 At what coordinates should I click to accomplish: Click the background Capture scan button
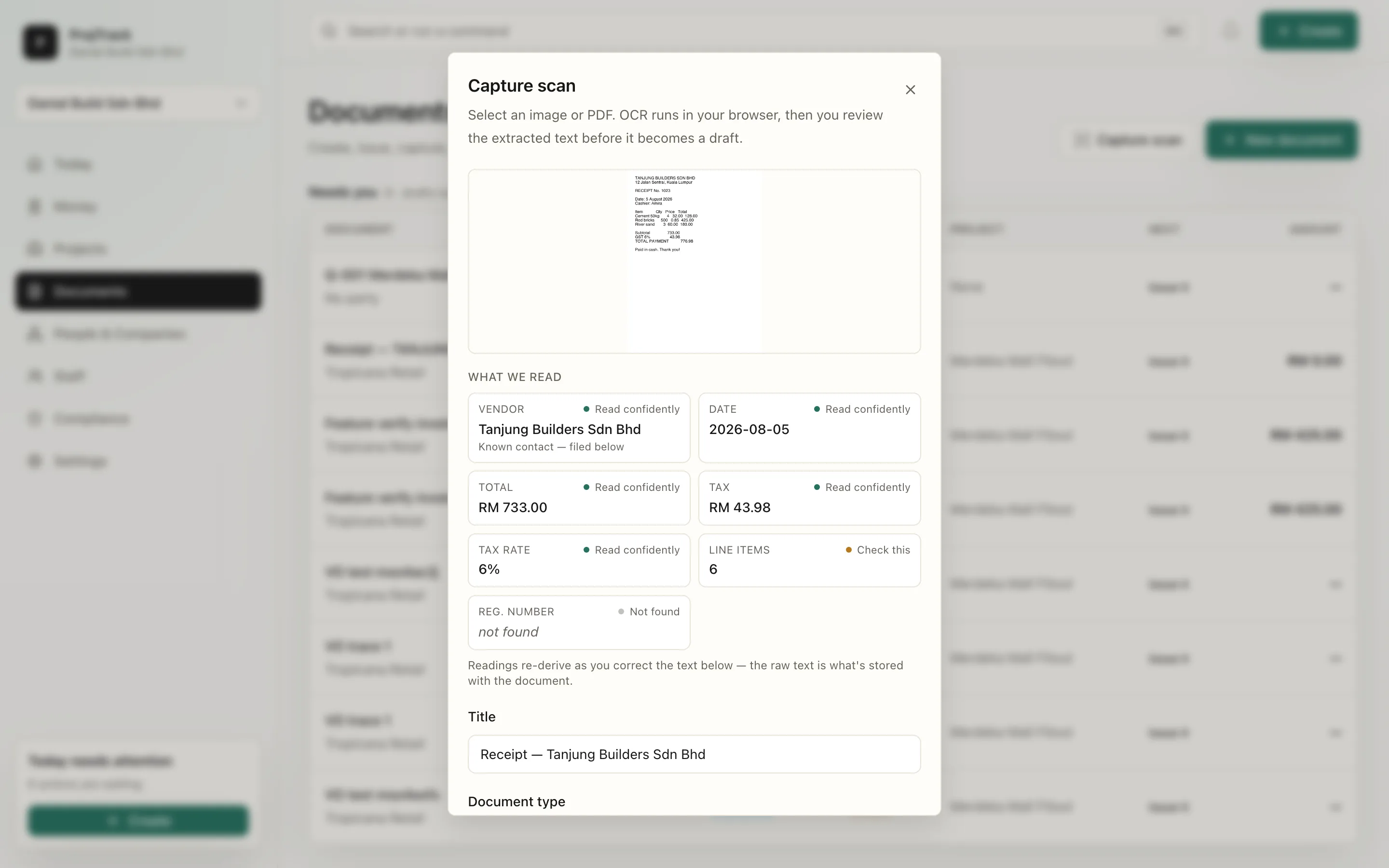pyautogui.click(x=1129, y=140)
